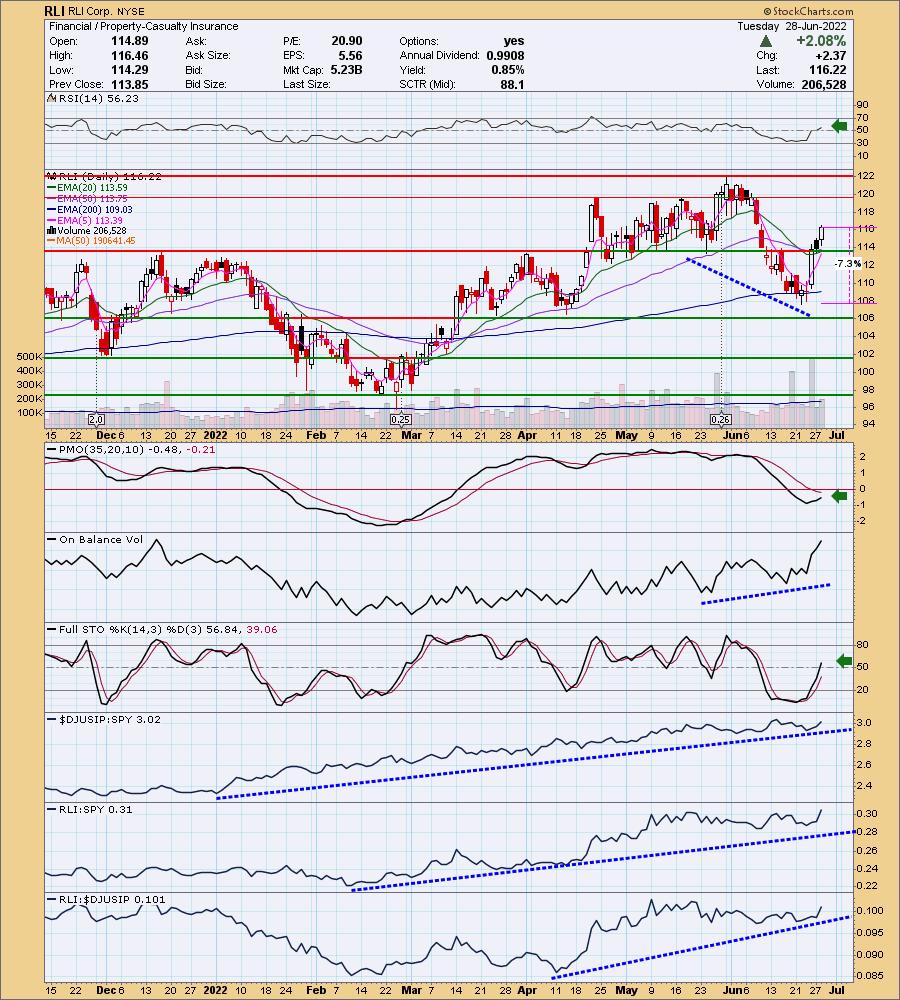Image resolution: width=900 pixels, height=1000 pixels.
Task: Click the 500K tick on the volume axis
Action: coord(30,357)
